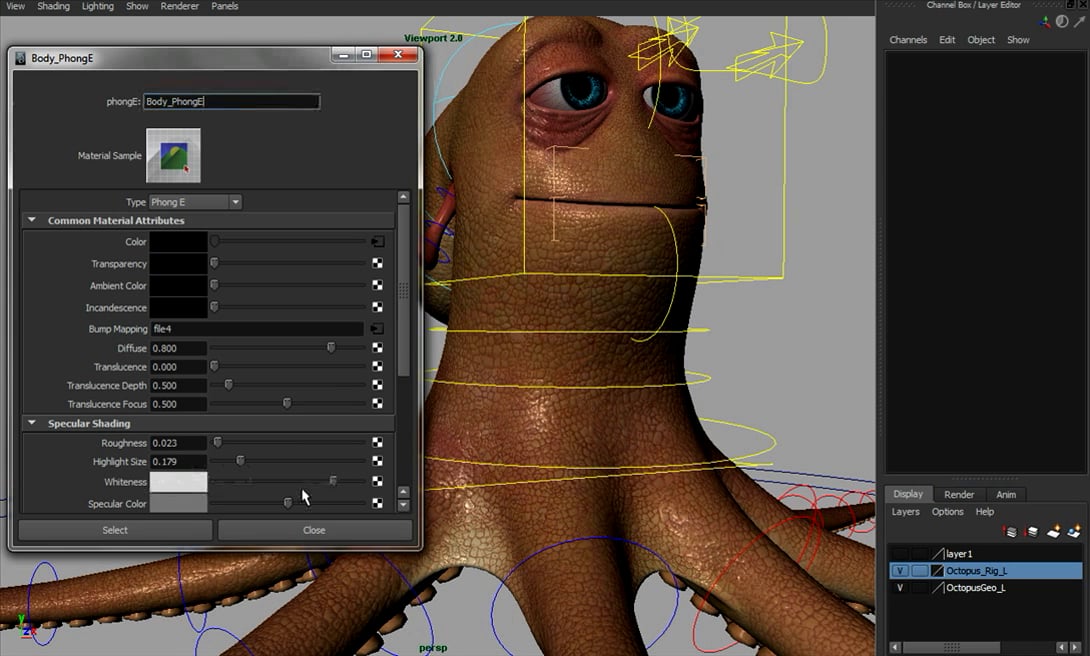Click the Ambient Color map checker button

(x=377, y=285)
